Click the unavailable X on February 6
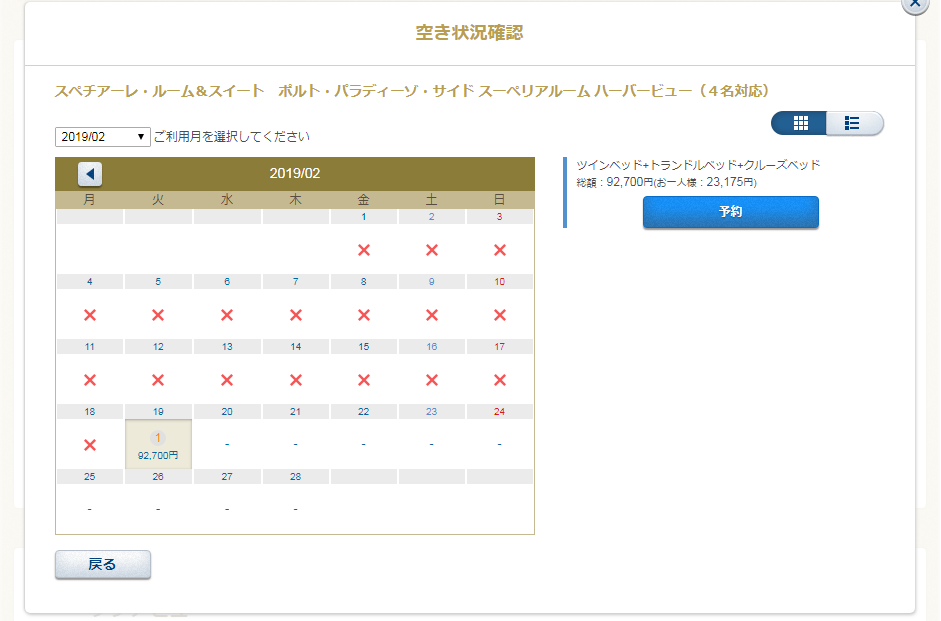The height and width of the screenshot is (621, 941). [x=226, y=315]
